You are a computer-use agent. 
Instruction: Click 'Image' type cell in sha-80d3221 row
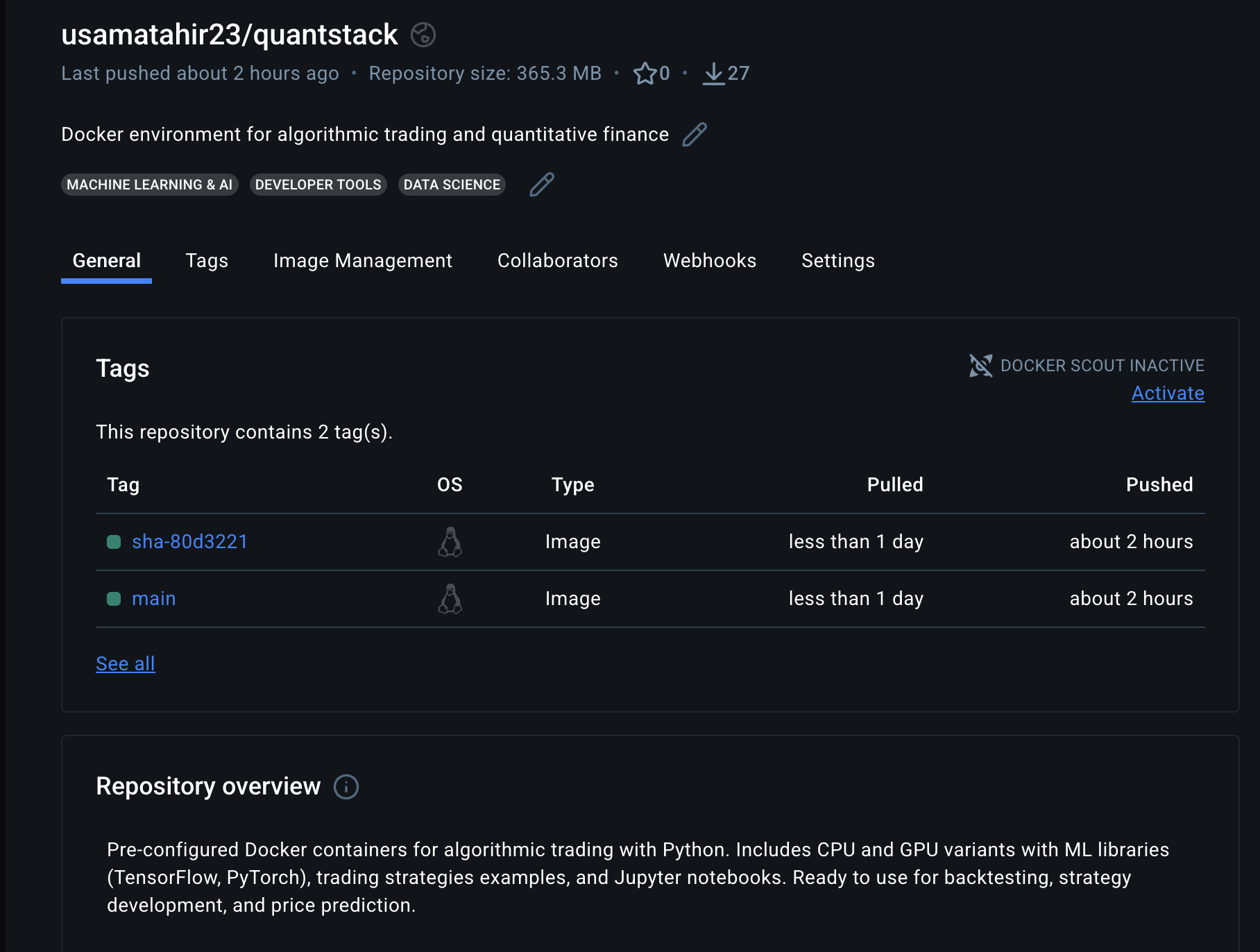[573, 542]
